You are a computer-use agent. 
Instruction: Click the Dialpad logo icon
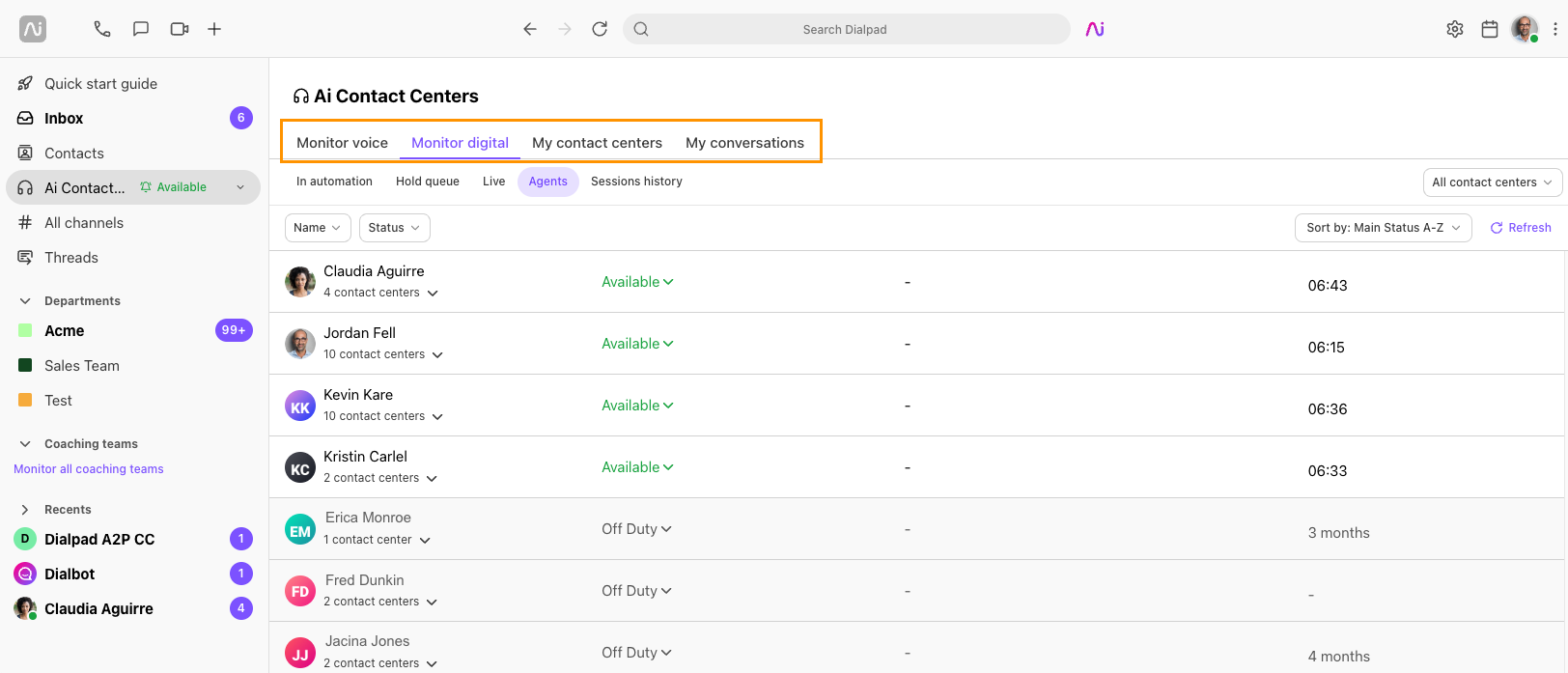(x=33, y=29)
